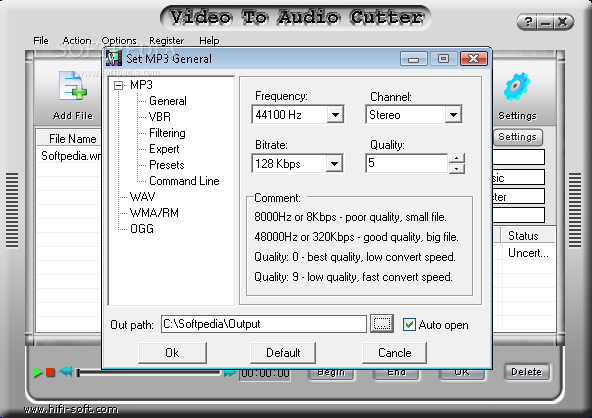
Task: Click the help question mark button
Action: pyautogui.click(x=529, y=22)
